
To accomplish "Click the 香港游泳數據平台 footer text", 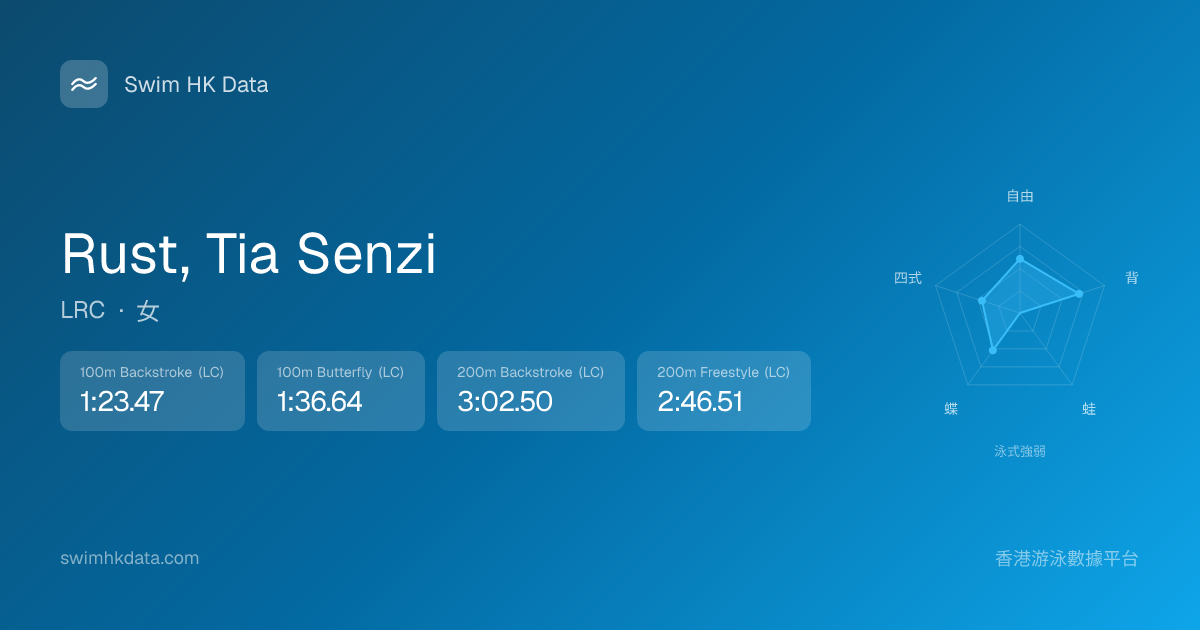I will (1067, 558).
